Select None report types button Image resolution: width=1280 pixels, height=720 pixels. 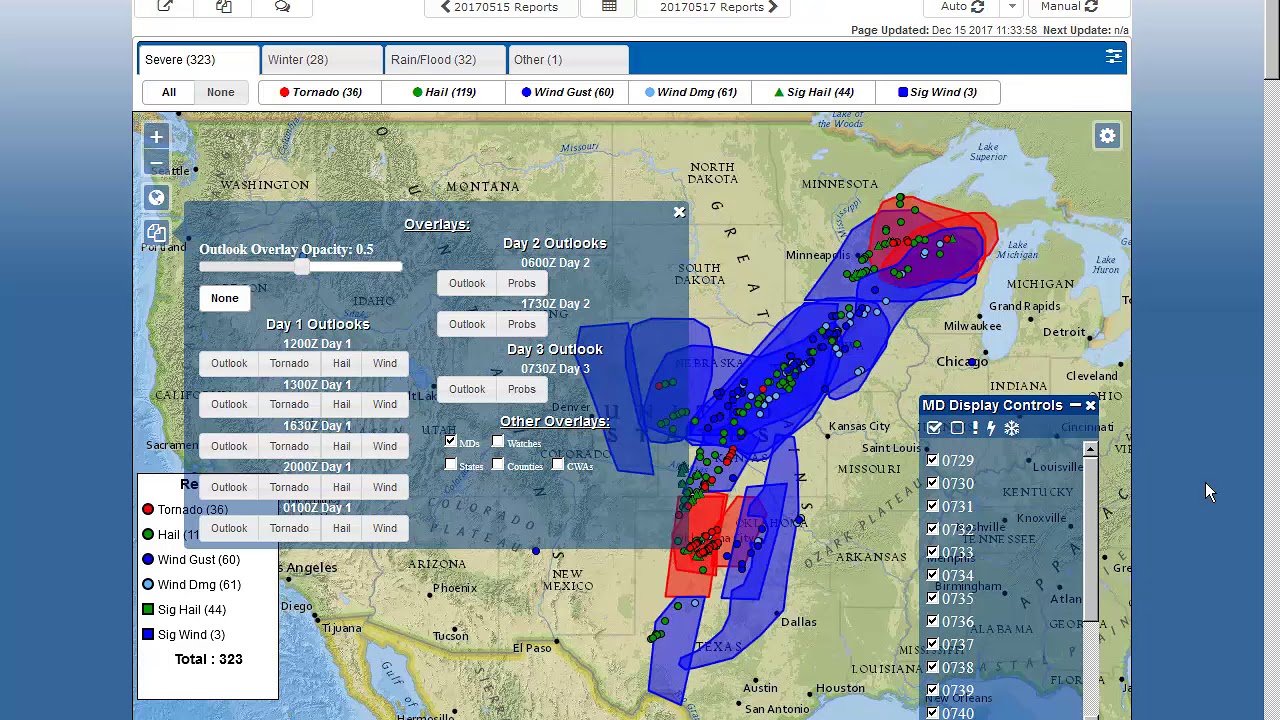coord(221,92)
